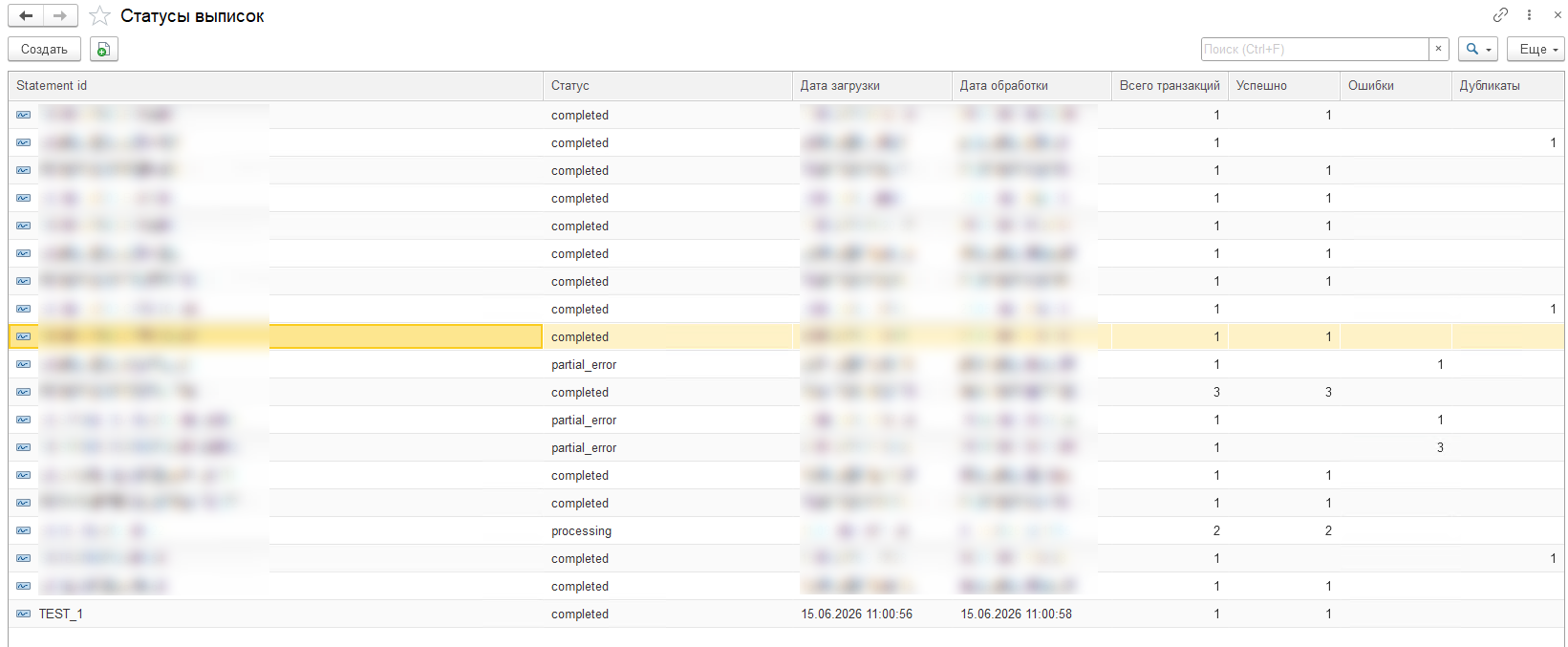The image size is (1568, 647).
Task: Focus the Поиск (Ctrl+F) search field
Action: click(x=1315, y=49)
